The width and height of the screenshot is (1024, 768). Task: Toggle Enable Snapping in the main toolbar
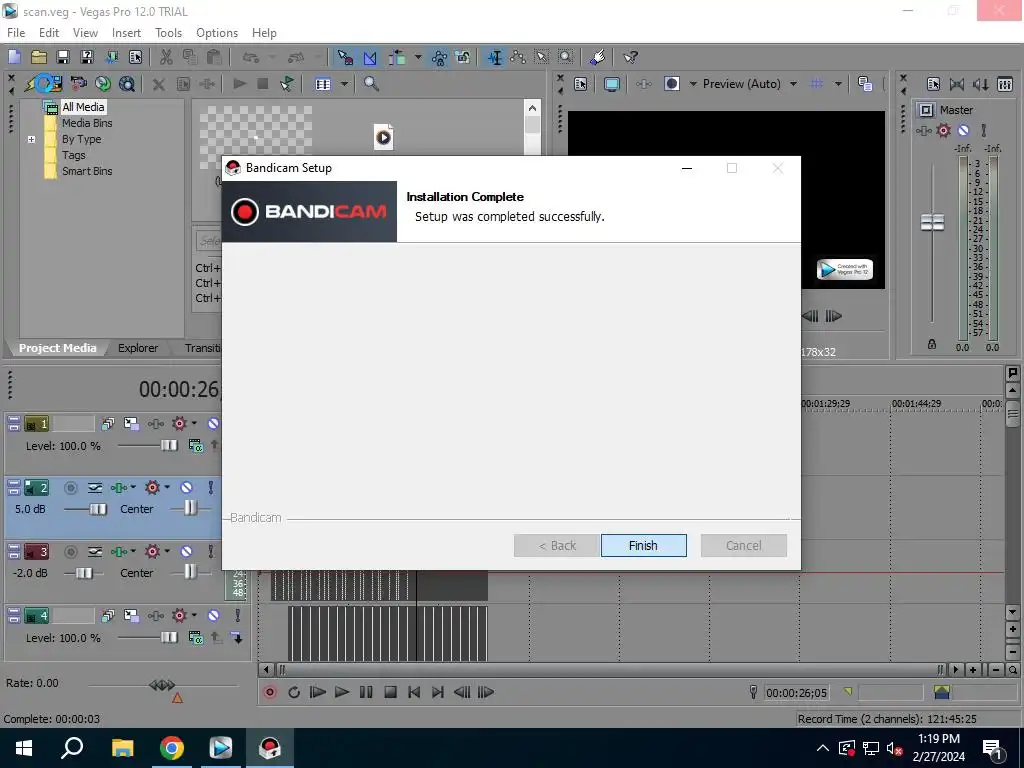[x=345, y=57]
